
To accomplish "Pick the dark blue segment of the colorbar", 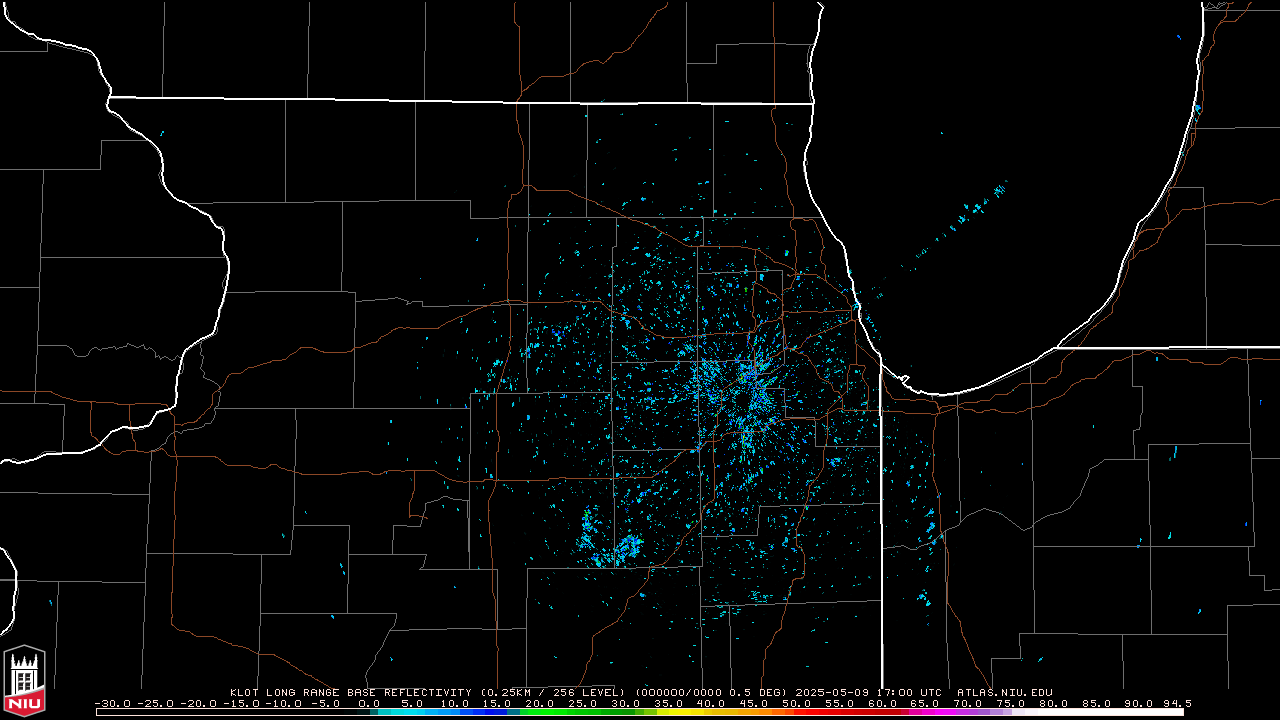I will [483, 712].
